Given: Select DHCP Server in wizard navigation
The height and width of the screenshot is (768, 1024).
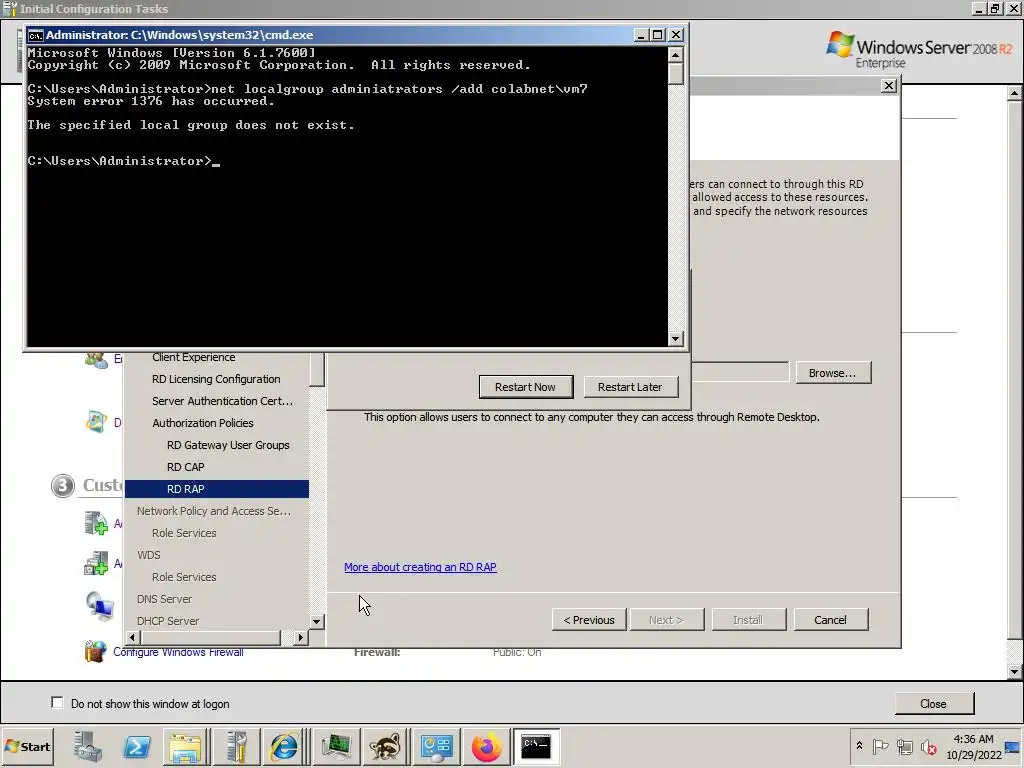Looking at the screenshot, I should tap(168, 621).
